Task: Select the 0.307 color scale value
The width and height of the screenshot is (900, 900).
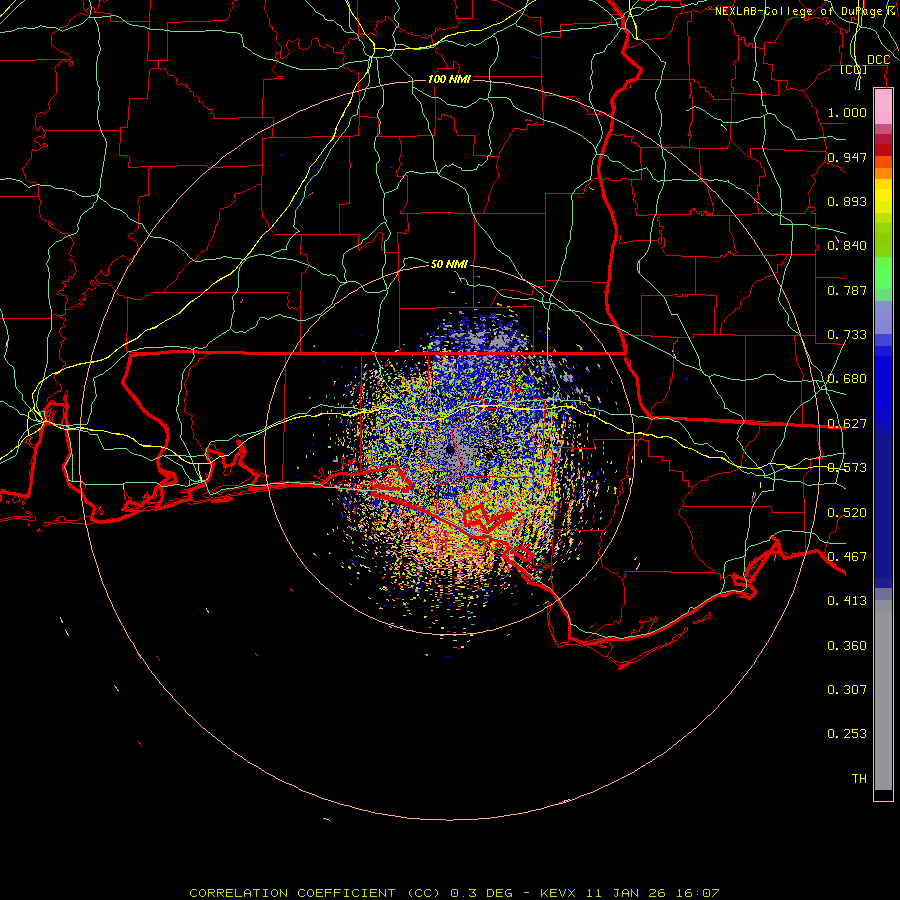Action: pos(847,689)
